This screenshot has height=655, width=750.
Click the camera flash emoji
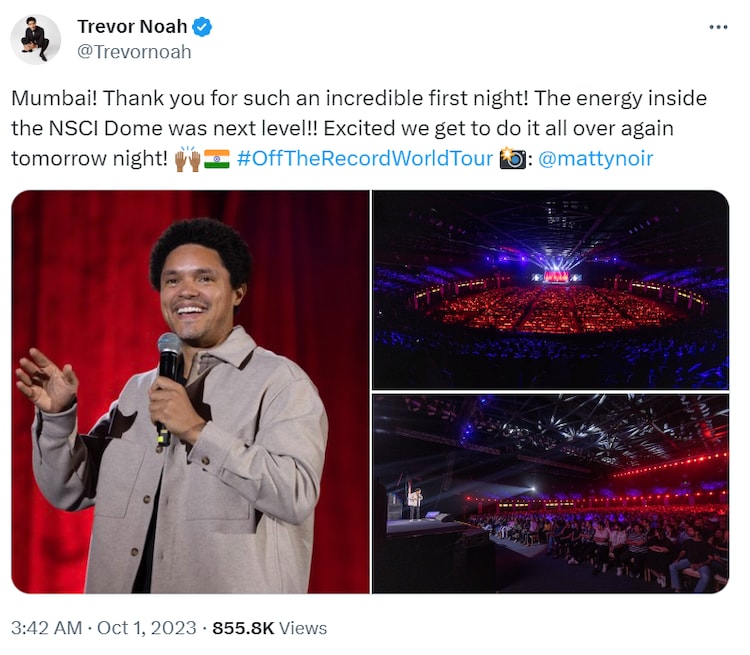pos(512,159)
